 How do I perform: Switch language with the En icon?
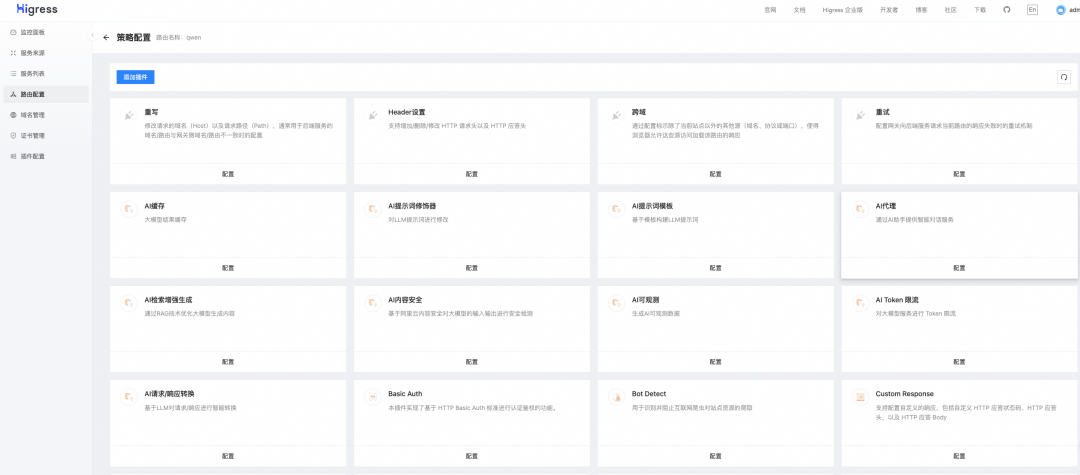1032,10
